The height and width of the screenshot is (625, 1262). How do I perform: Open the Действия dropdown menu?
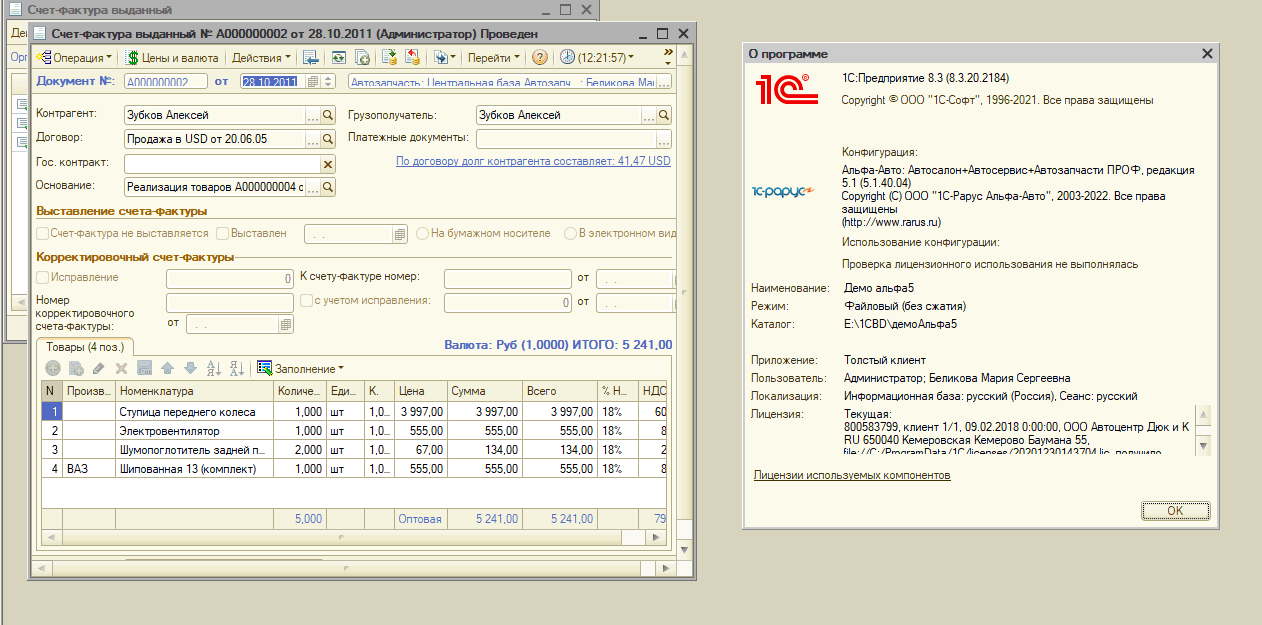click(260, 57)
